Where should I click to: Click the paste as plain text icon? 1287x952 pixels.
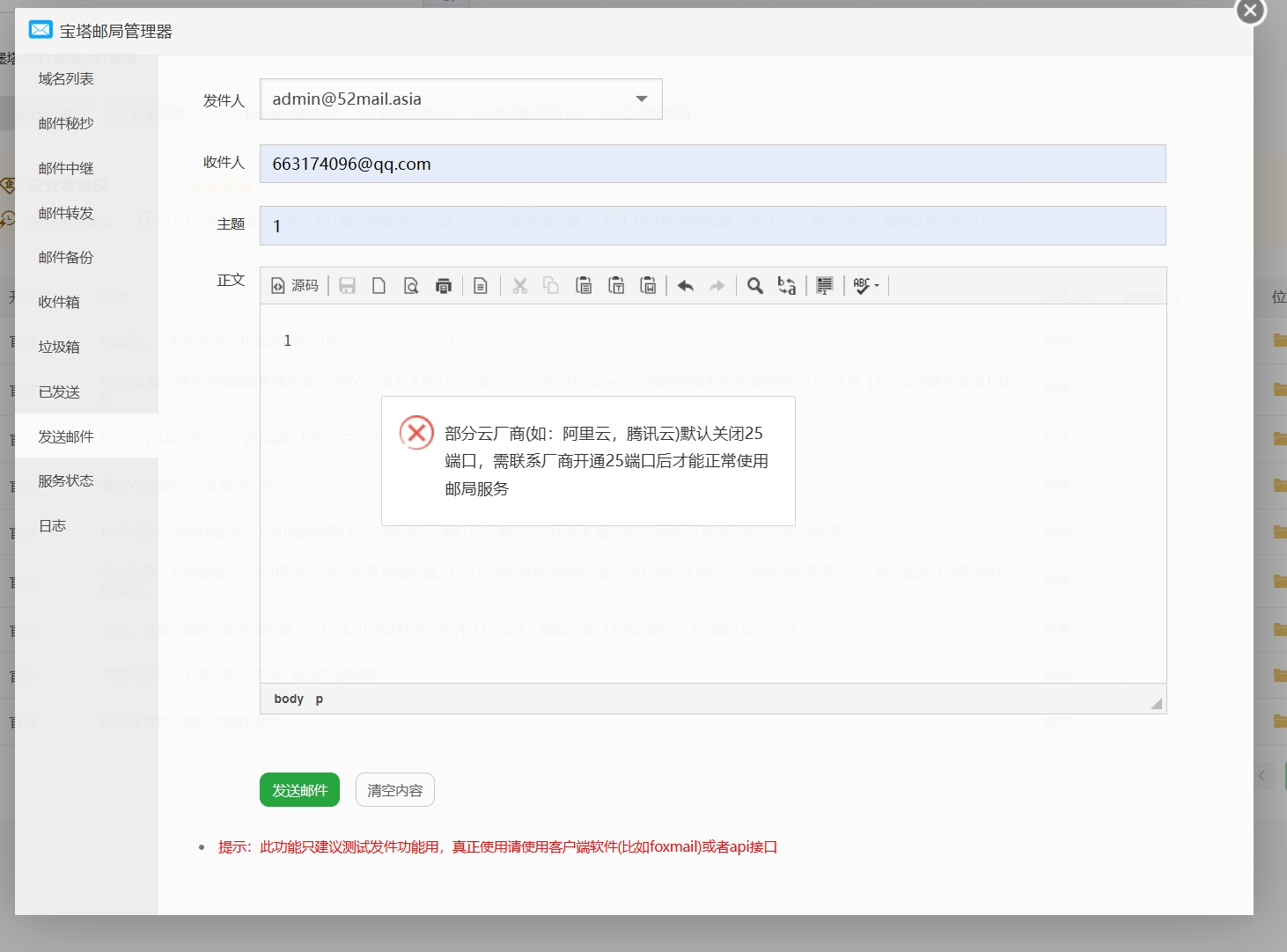pos(616,285)
